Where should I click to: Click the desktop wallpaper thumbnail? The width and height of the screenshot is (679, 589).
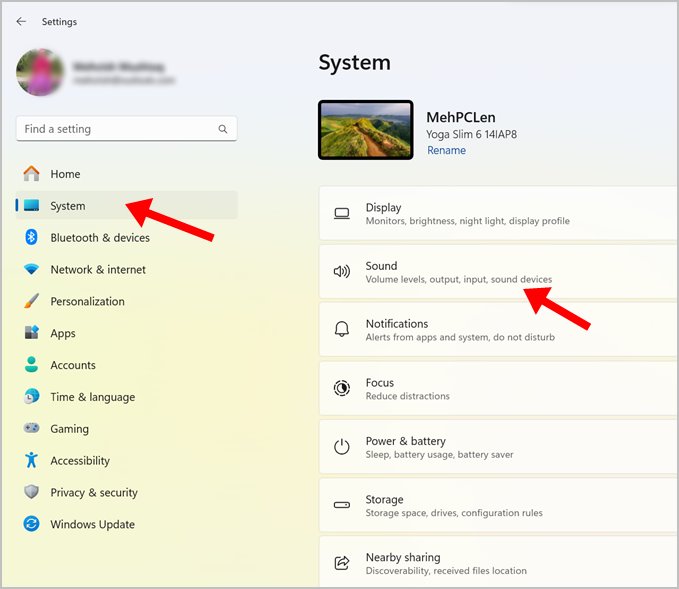click(x=365, y=130)
